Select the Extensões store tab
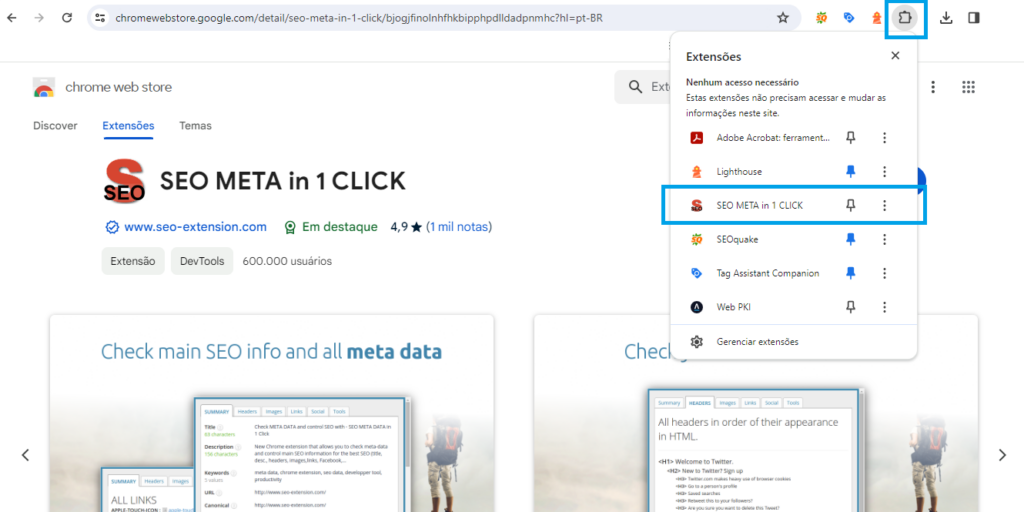Viewport: 1024px width, 512px height. click(129, 125)
